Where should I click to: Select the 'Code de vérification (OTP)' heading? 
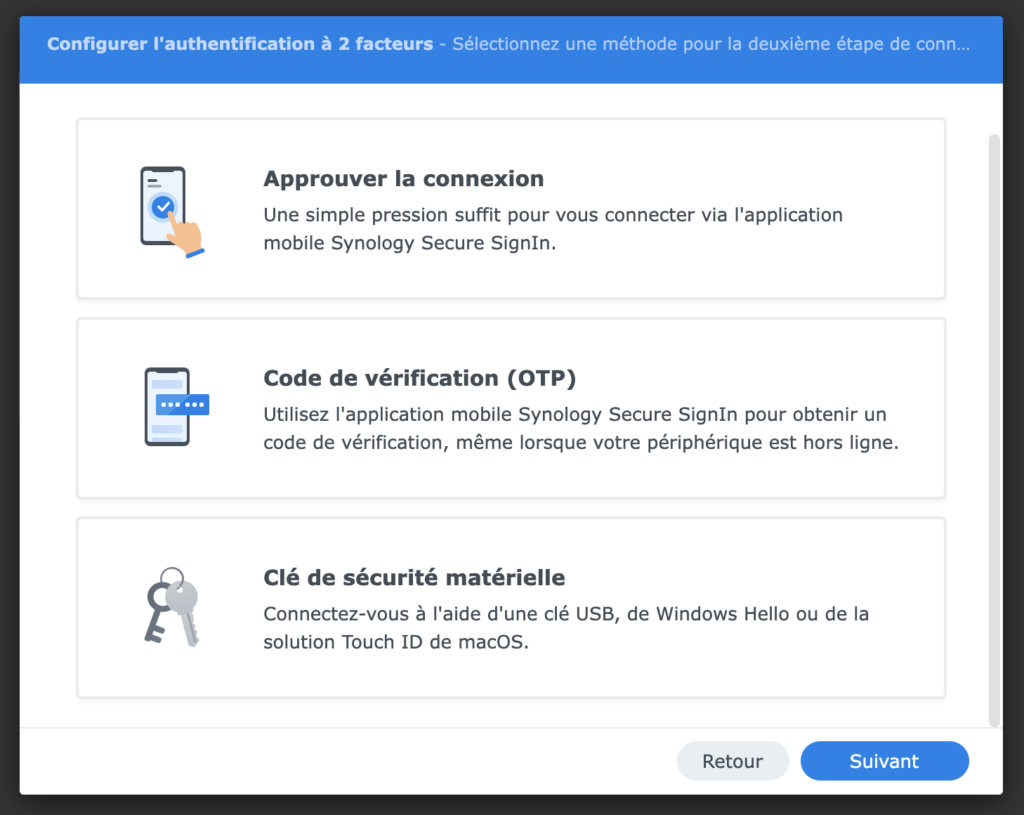click(419, 378)
